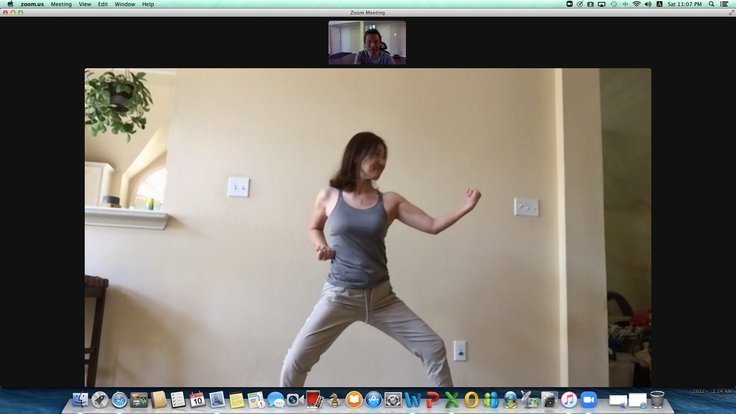This screenshot has width=736, height=414.
Task: Click the main speaker video in the meeting
Action: point(367,227)
